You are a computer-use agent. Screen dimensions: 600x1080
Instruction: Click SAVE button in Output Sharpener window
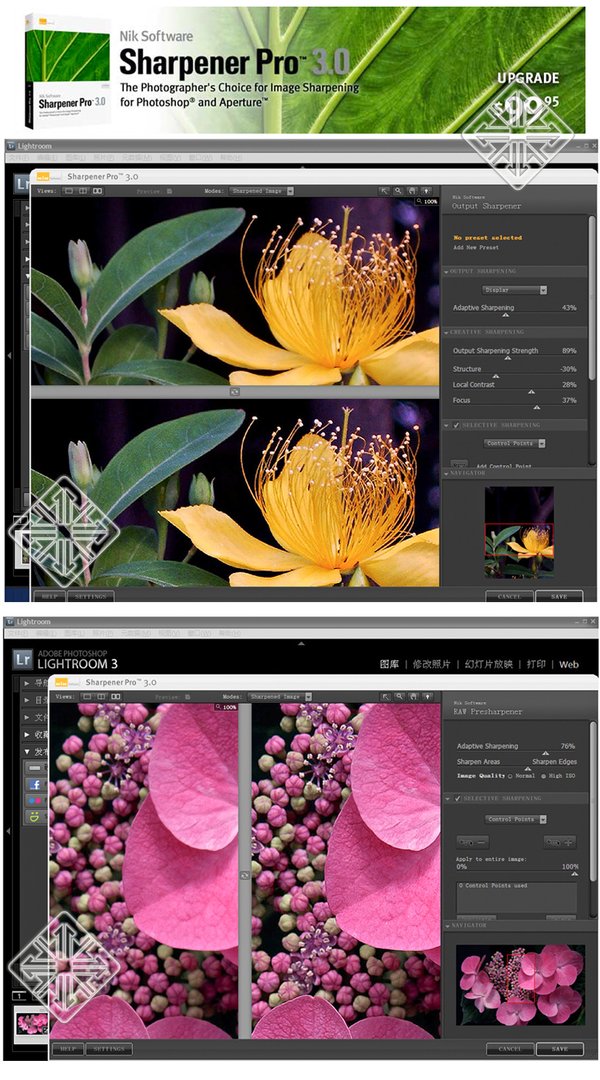click(559, 596)
